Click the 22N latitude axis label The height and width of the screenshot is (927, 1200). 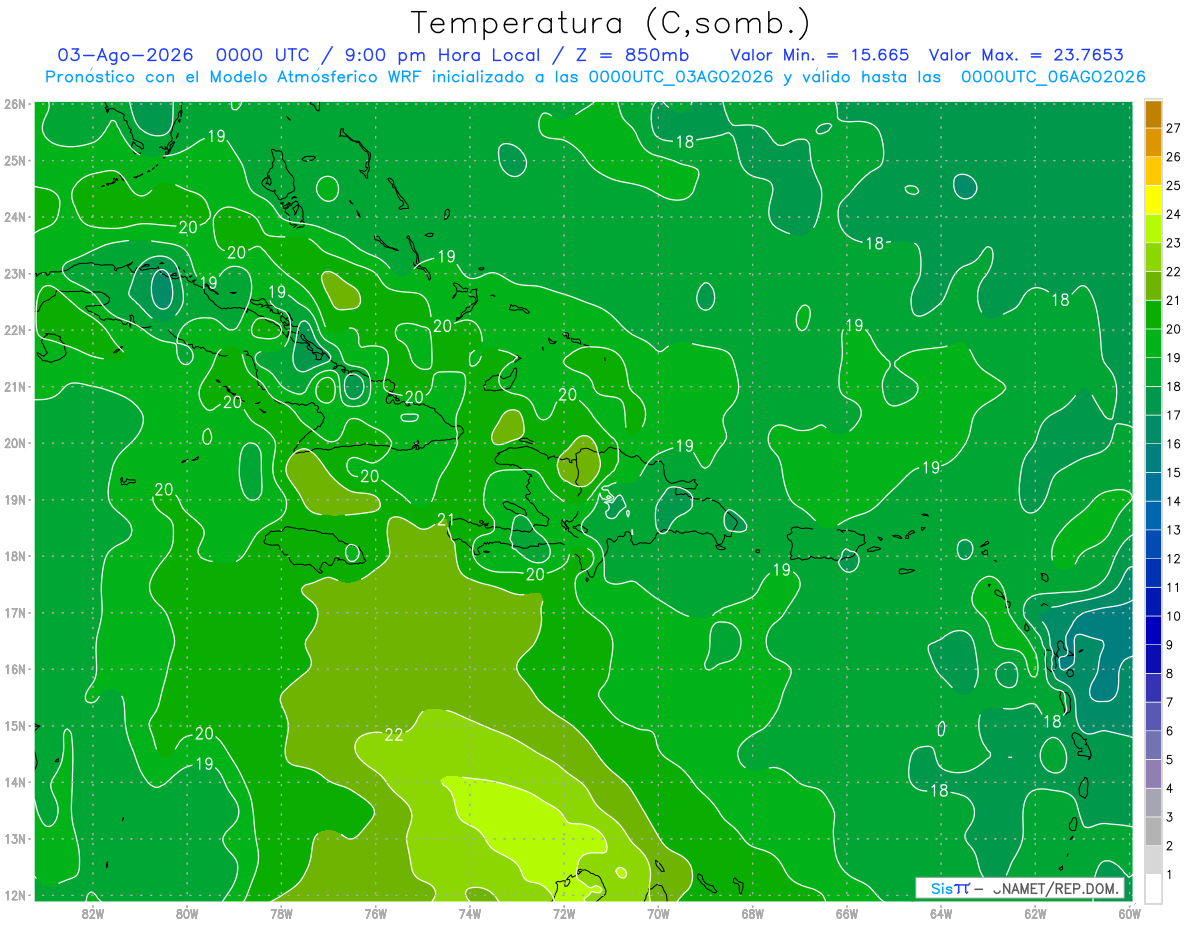[x=14, y=330]
